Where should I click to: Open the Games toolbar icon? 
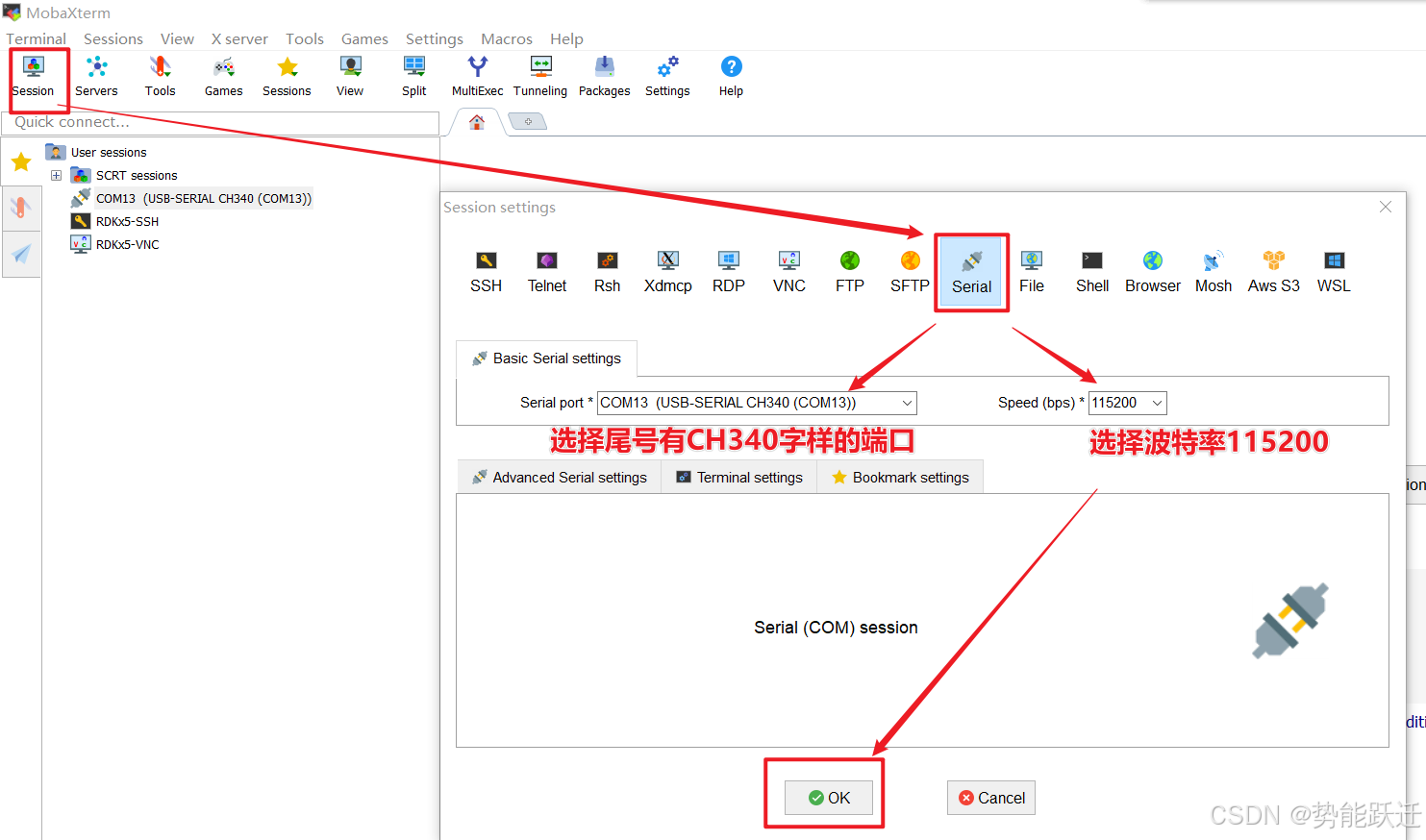(223, 77)
